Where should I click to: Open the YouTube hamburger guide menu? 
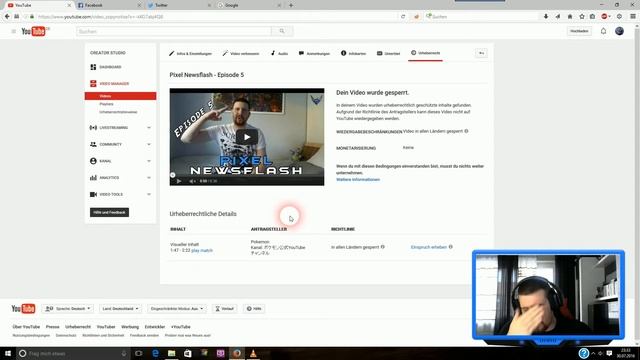coord(13,31)
